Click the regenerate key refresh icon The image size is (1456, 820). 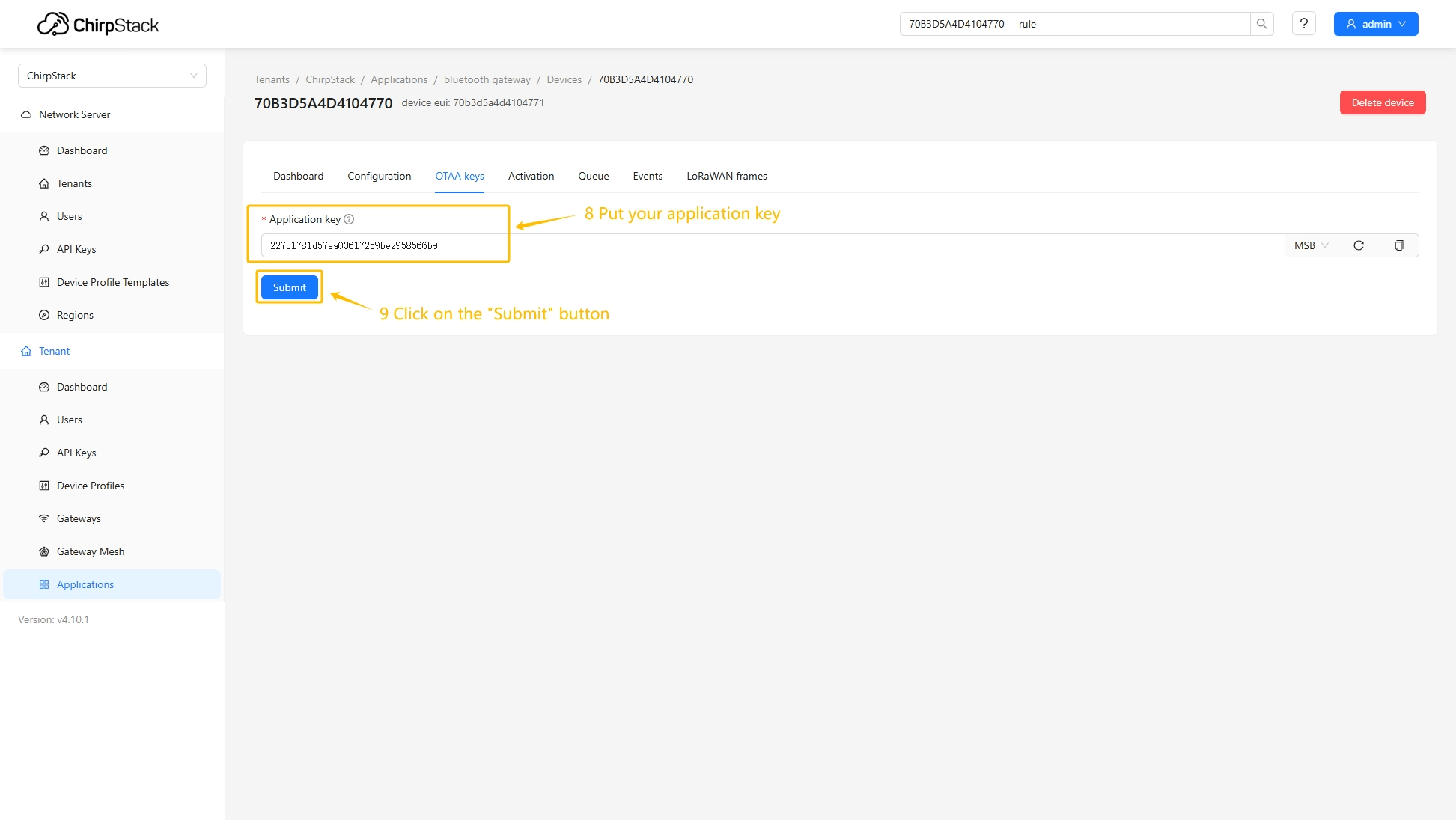pyautogui.click(x=1358, y=245)
